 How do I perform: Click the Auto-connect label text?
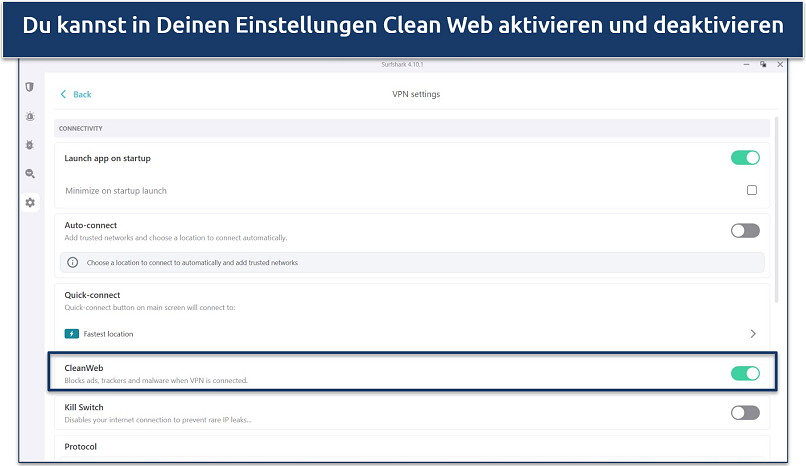tap(90, 225)
